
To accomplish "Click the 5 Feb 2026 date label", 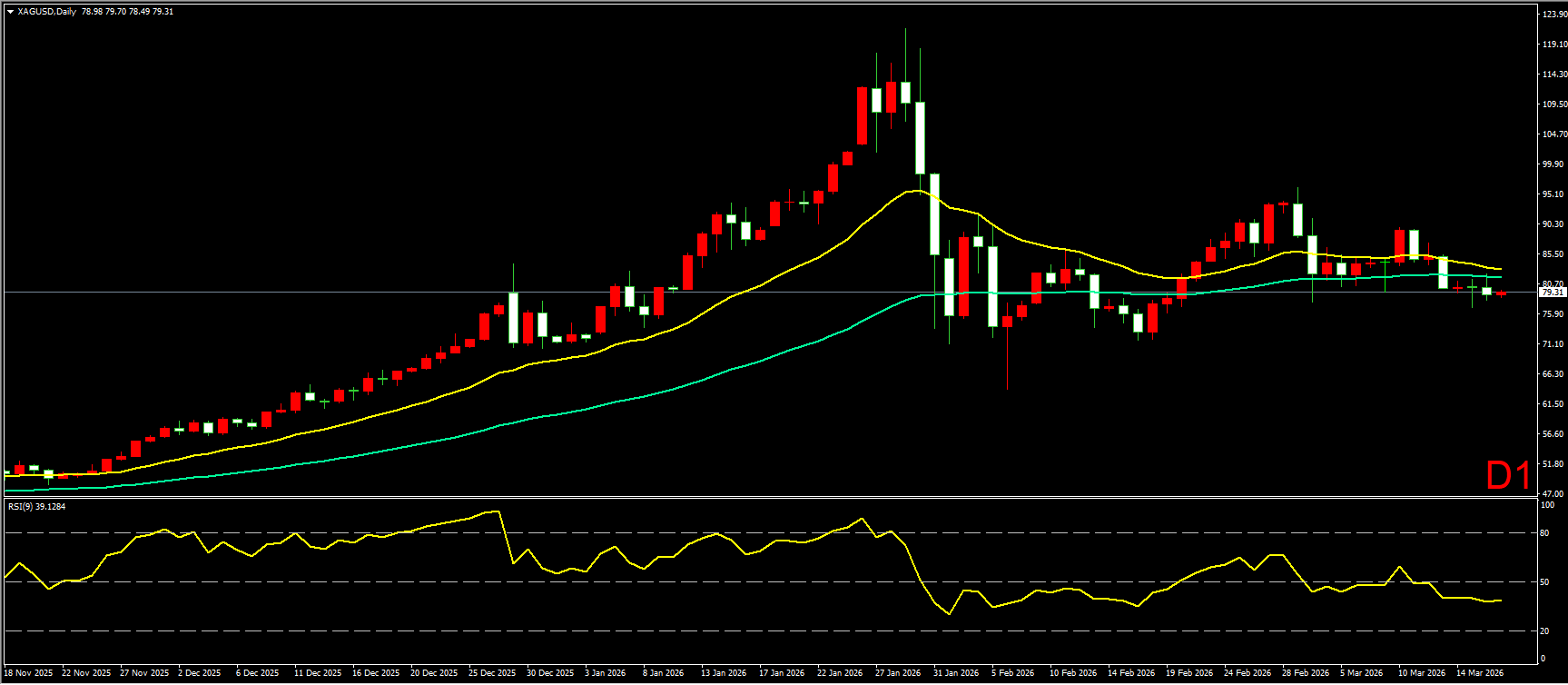I will point(1012,673).
